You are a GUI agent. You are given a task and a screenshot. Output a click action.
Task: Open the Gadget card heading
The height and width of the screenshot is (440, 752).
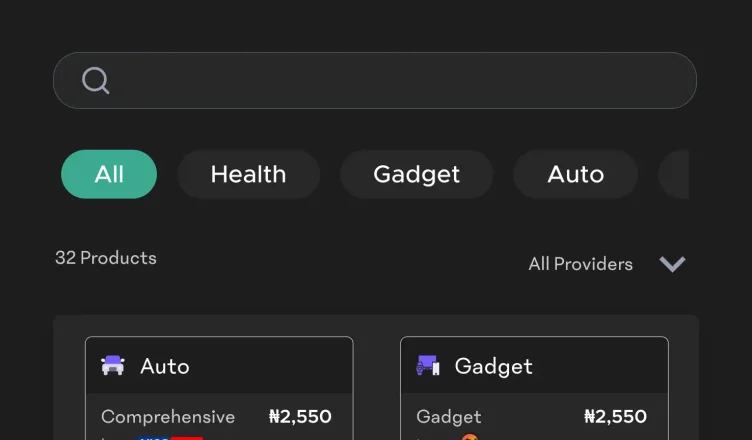[493, 366]
